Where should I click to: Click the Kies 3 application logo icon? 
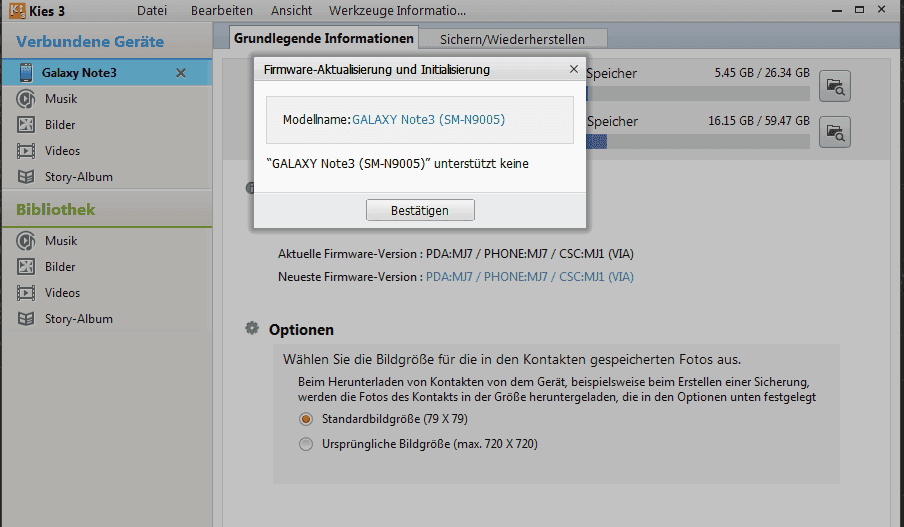pos(17,10)
